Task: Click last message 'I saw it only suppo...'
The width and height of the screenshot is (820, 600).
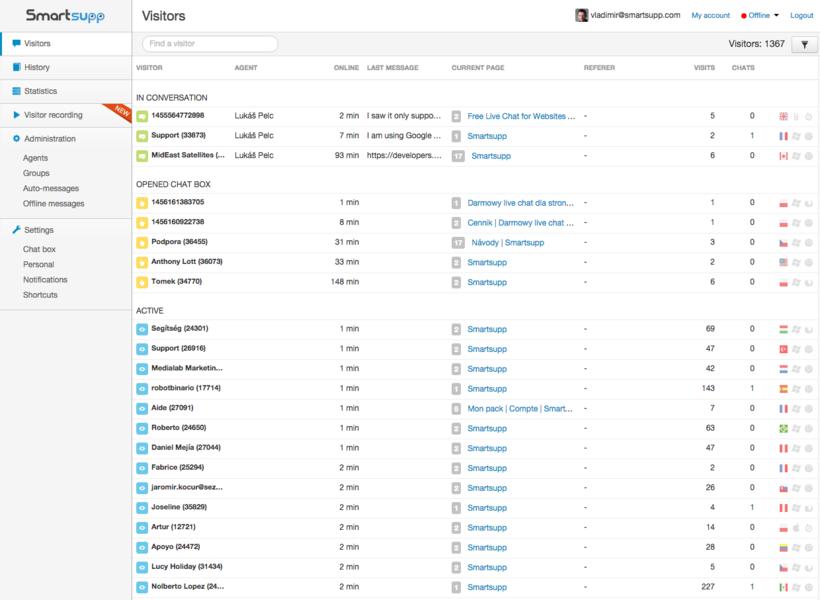Action: click(x=404, y=116)
